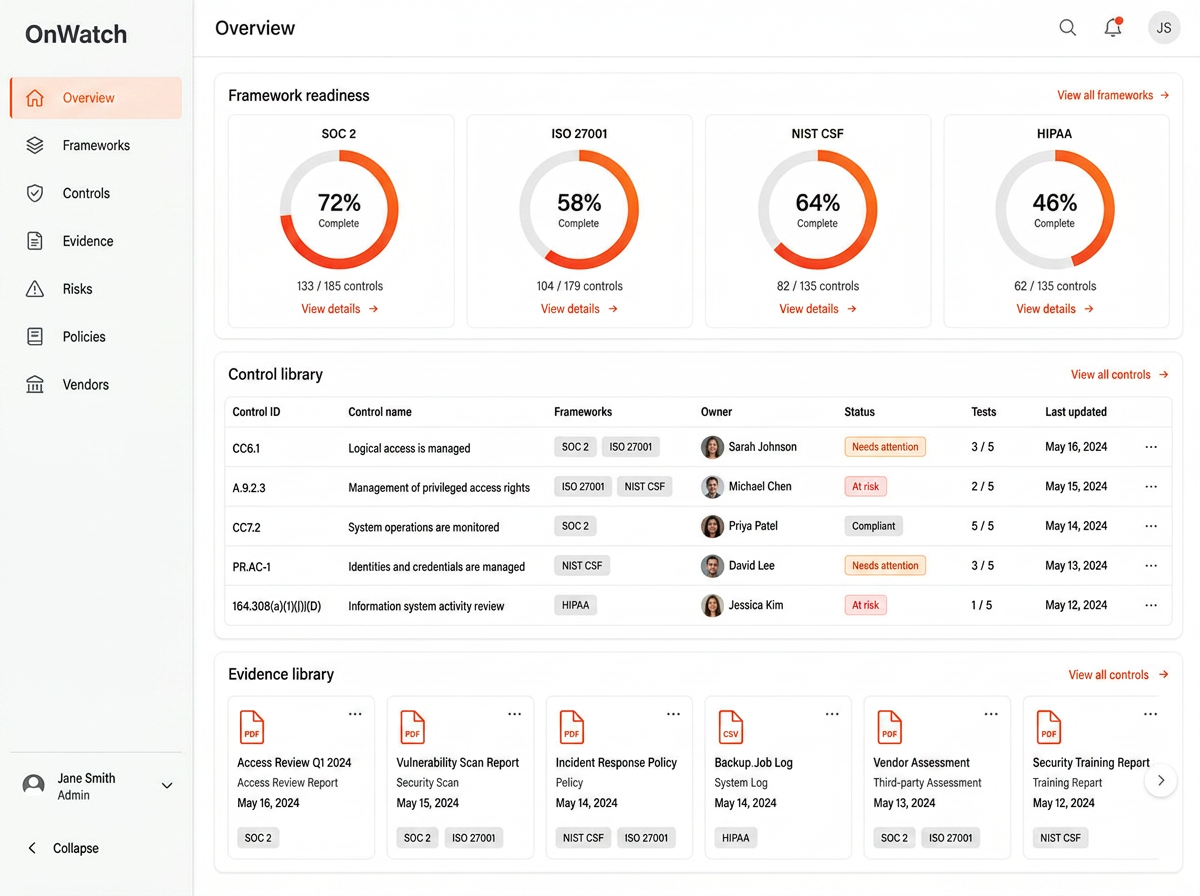The height and width of the screenshot is (896, 1200).
Task: Open ellipsis menu on Vulnerability Scan Report
Action: coord(514,714)
